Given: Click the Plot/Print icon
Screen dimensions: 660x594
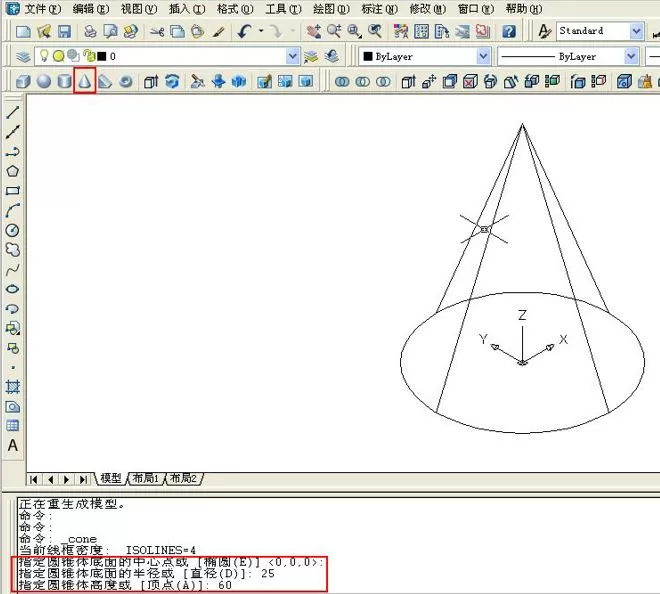Looking at the screenshot, I should [x=90, y=32].
